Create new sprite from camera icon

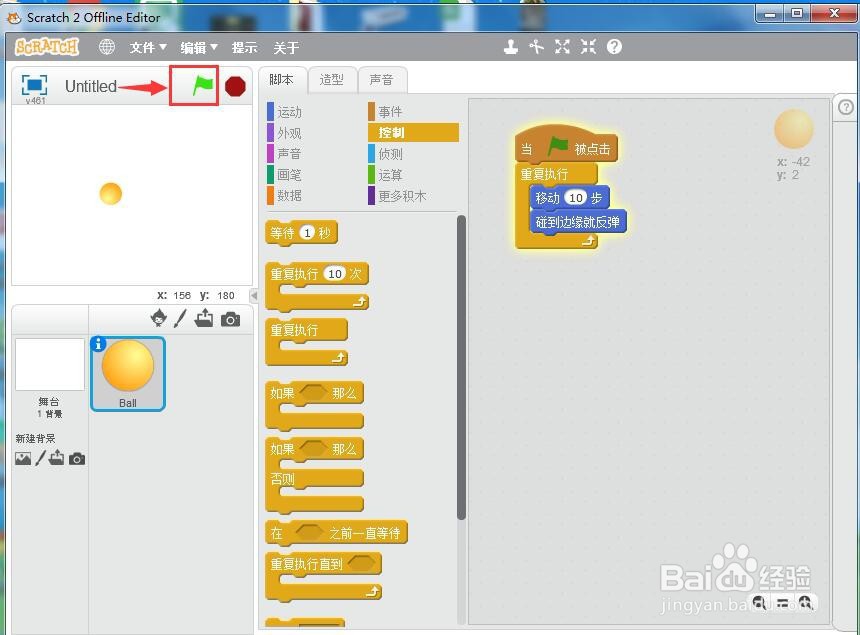230,319
